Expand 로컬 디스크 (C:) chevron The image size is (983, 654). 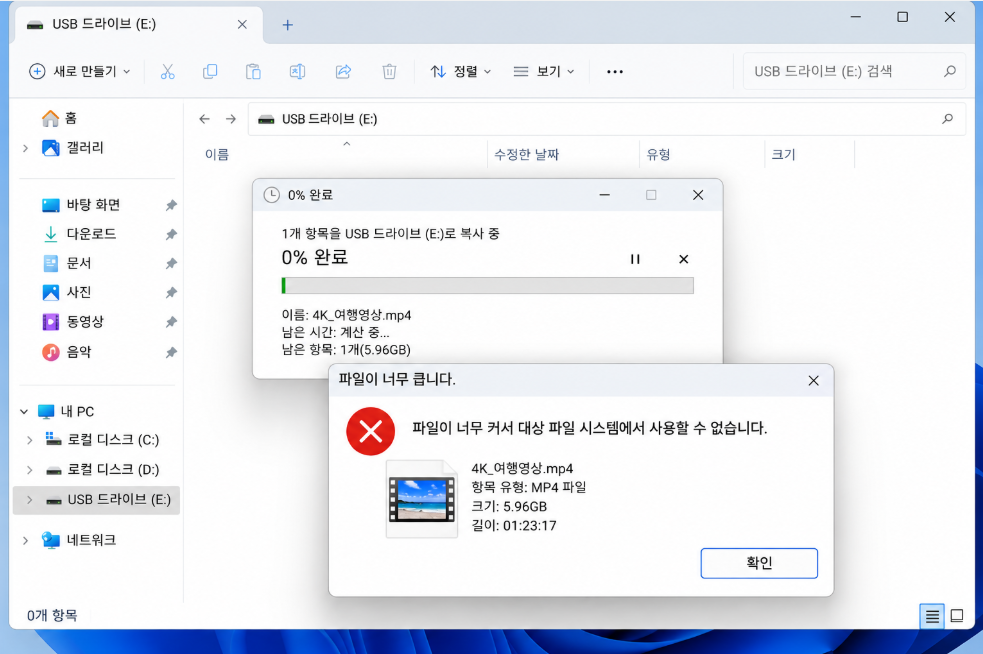pos(29,440)
